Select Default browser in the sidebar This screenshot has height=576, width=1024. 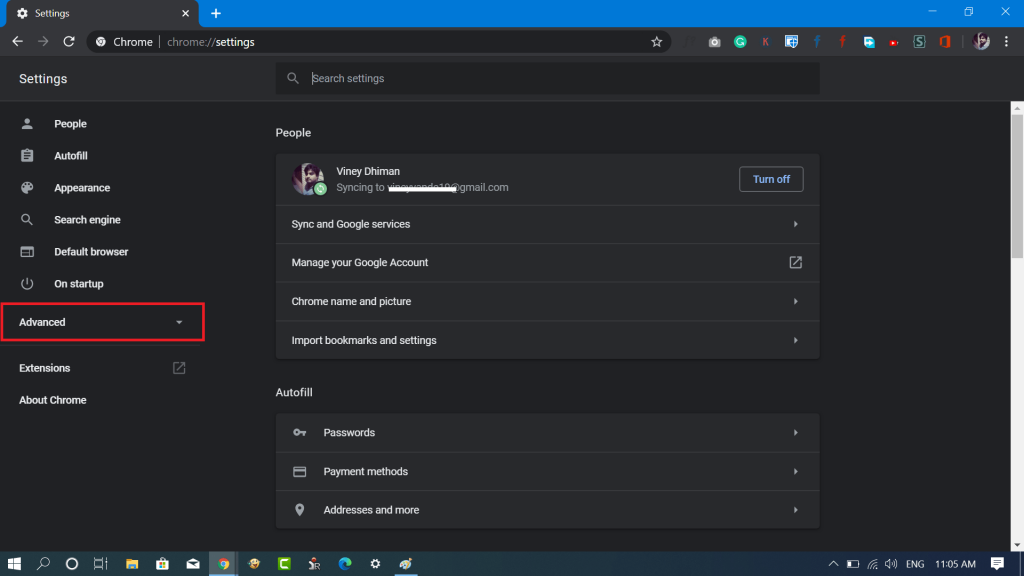91,251
